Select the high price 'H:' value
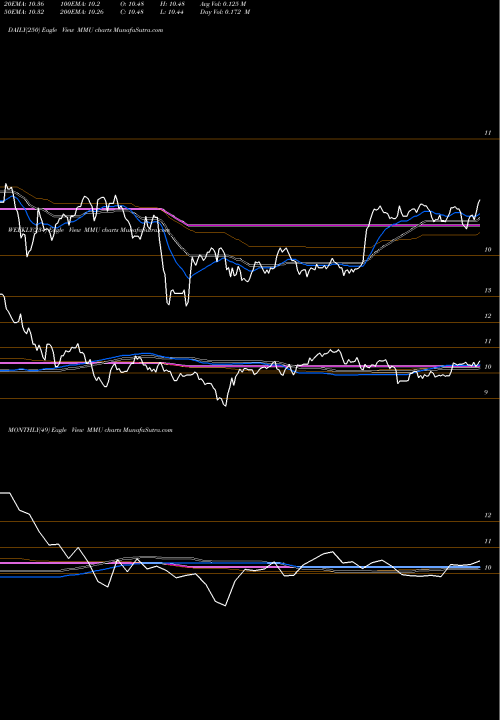 172,4
